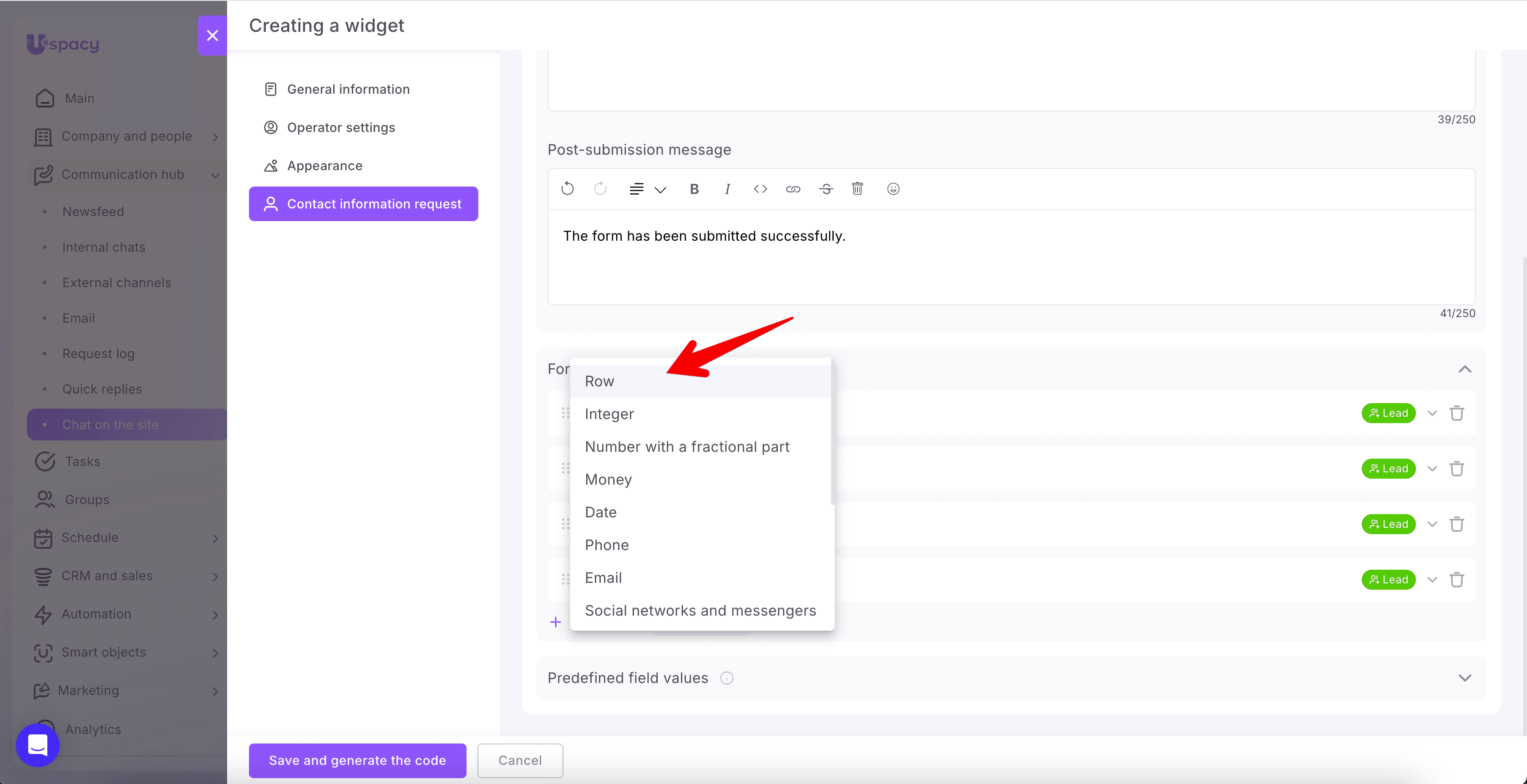The width and height of the screenshot is (1527, 784).
Task: Open External channels in the sidebar
Action: coord(117,283)
